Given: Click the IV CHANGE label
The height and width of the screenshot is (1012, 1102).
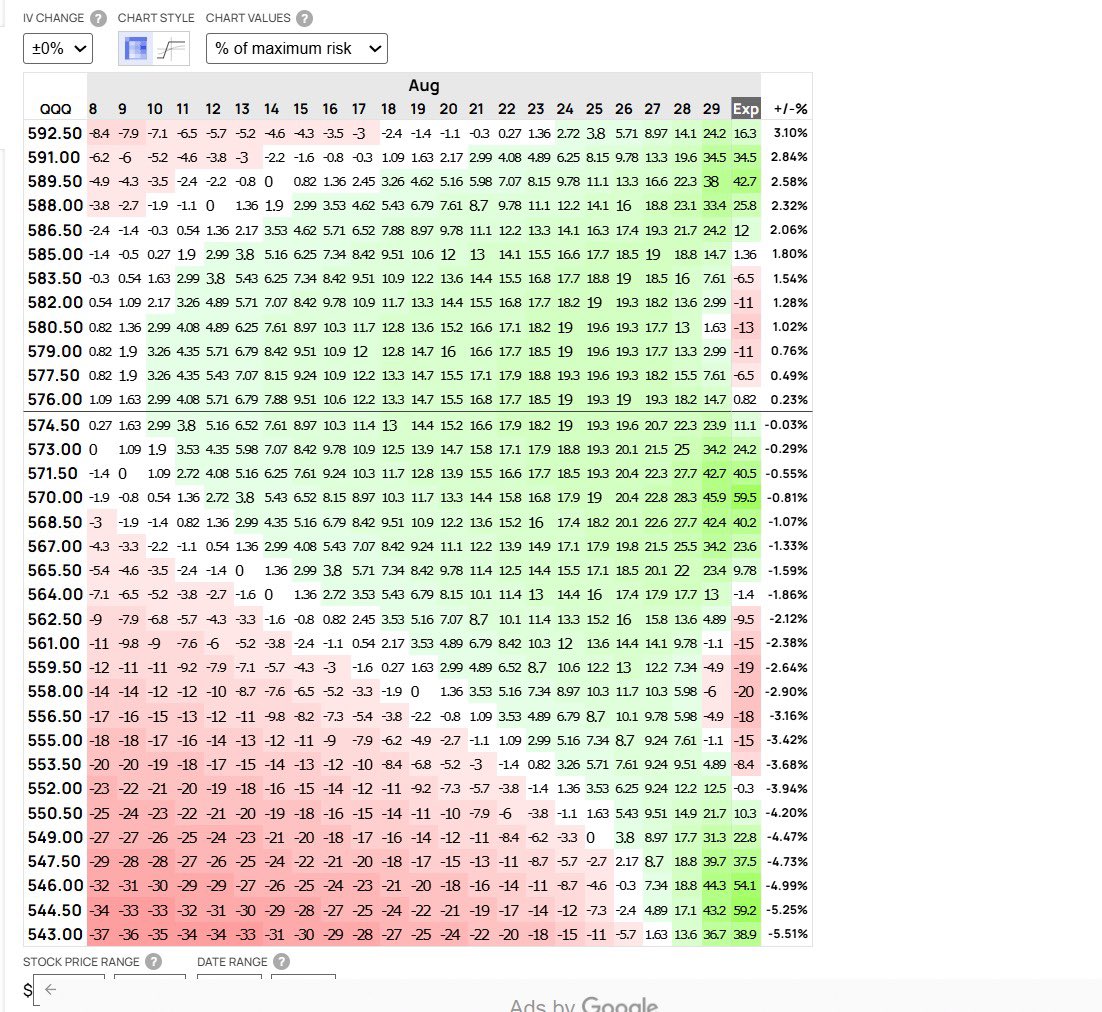Looking at the screenshot, I should point(53,18).
